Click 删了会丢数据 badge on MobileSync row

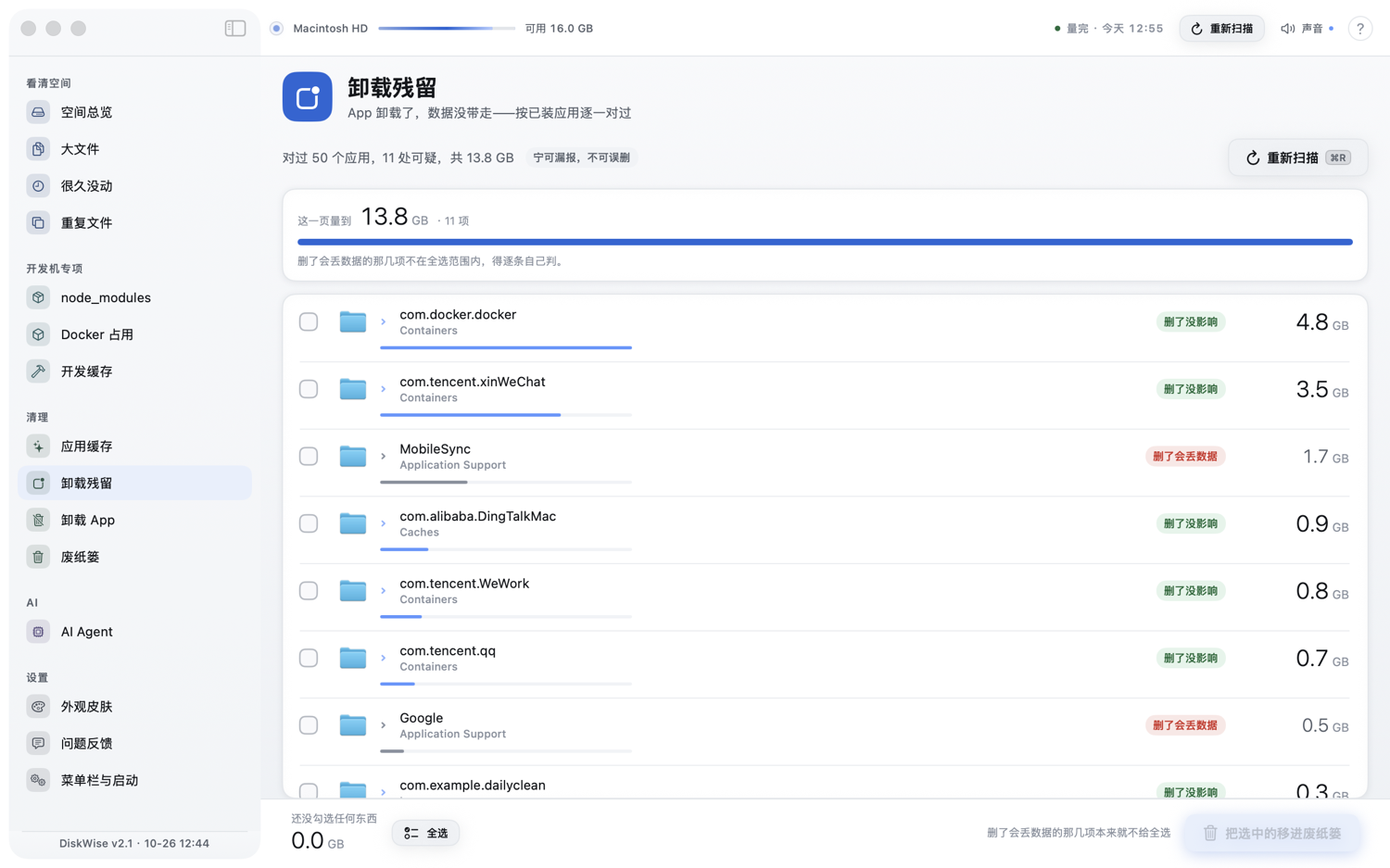pos(1185,456)
